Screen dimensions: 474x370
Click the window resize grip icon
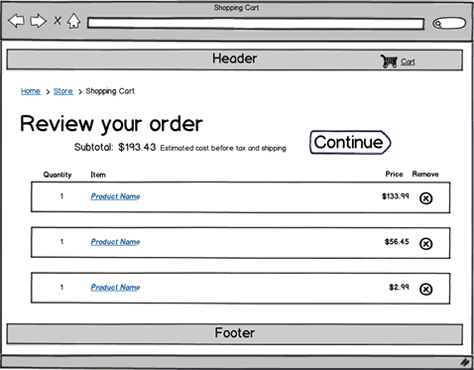[465, 362]
